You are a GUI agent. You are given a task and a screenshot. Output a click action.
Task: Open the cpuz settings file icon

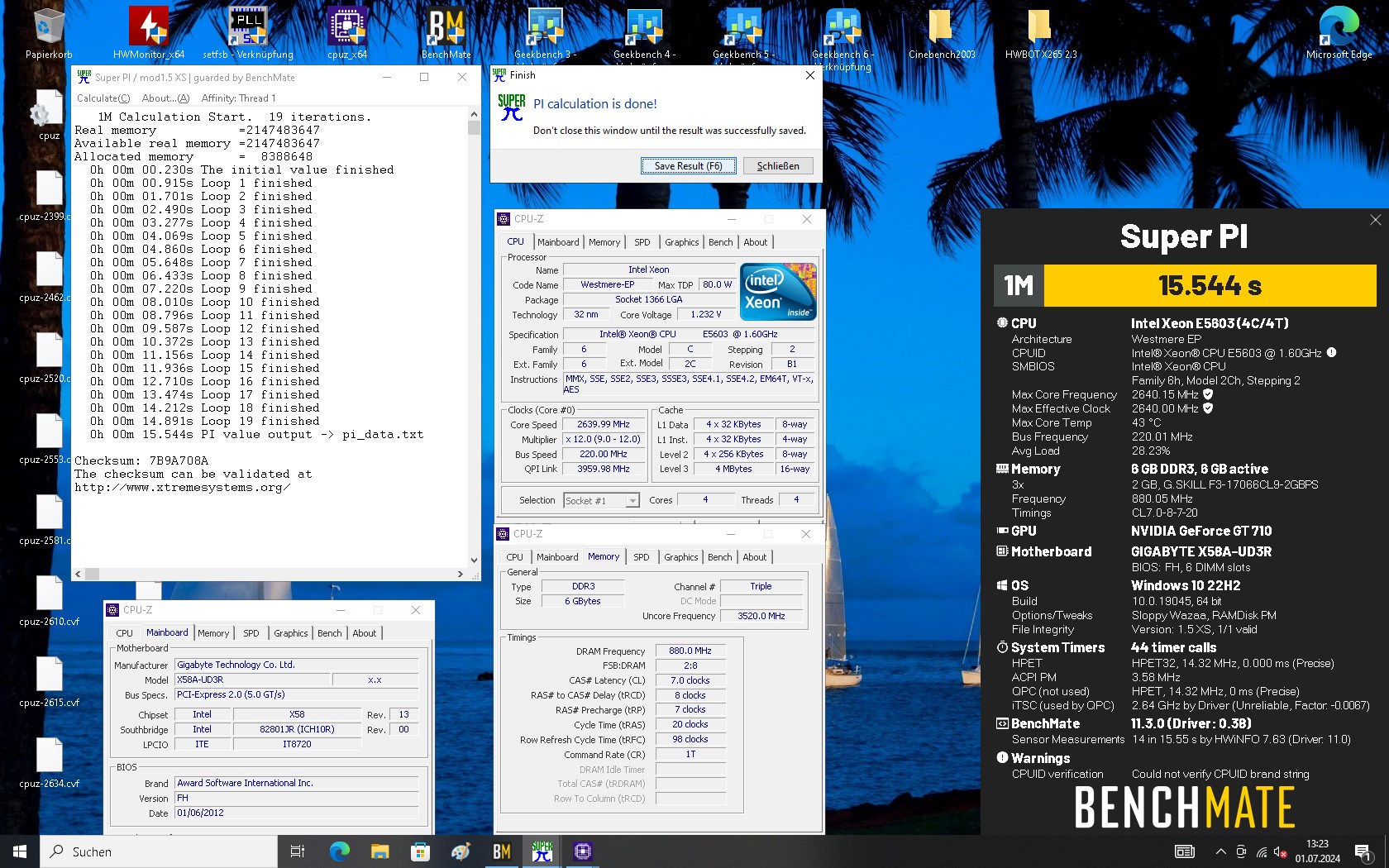point(49,116)
